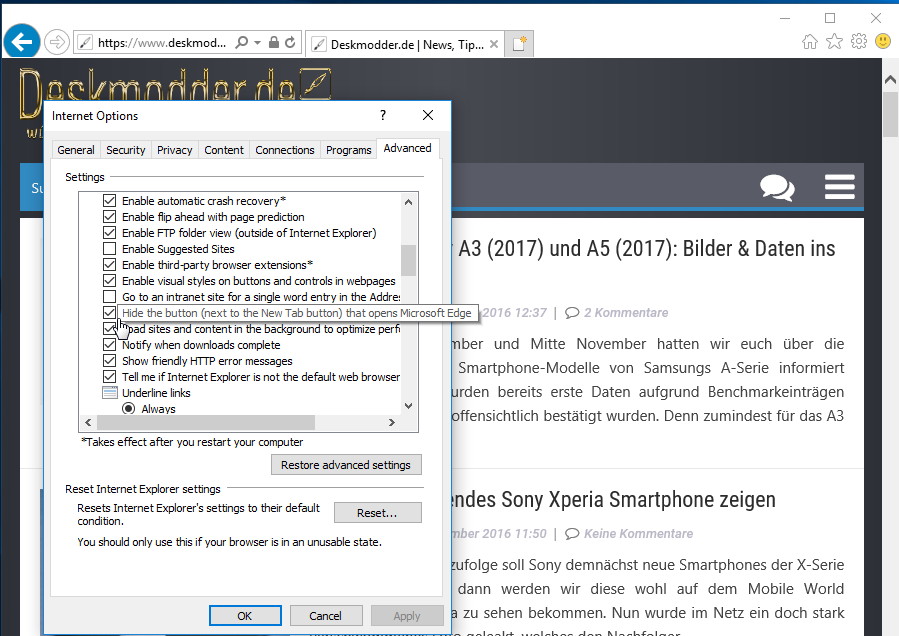The width and height of the screenshot is (899, 636).
Task: Switch to the Connections tab
Action: pos(284,150)
